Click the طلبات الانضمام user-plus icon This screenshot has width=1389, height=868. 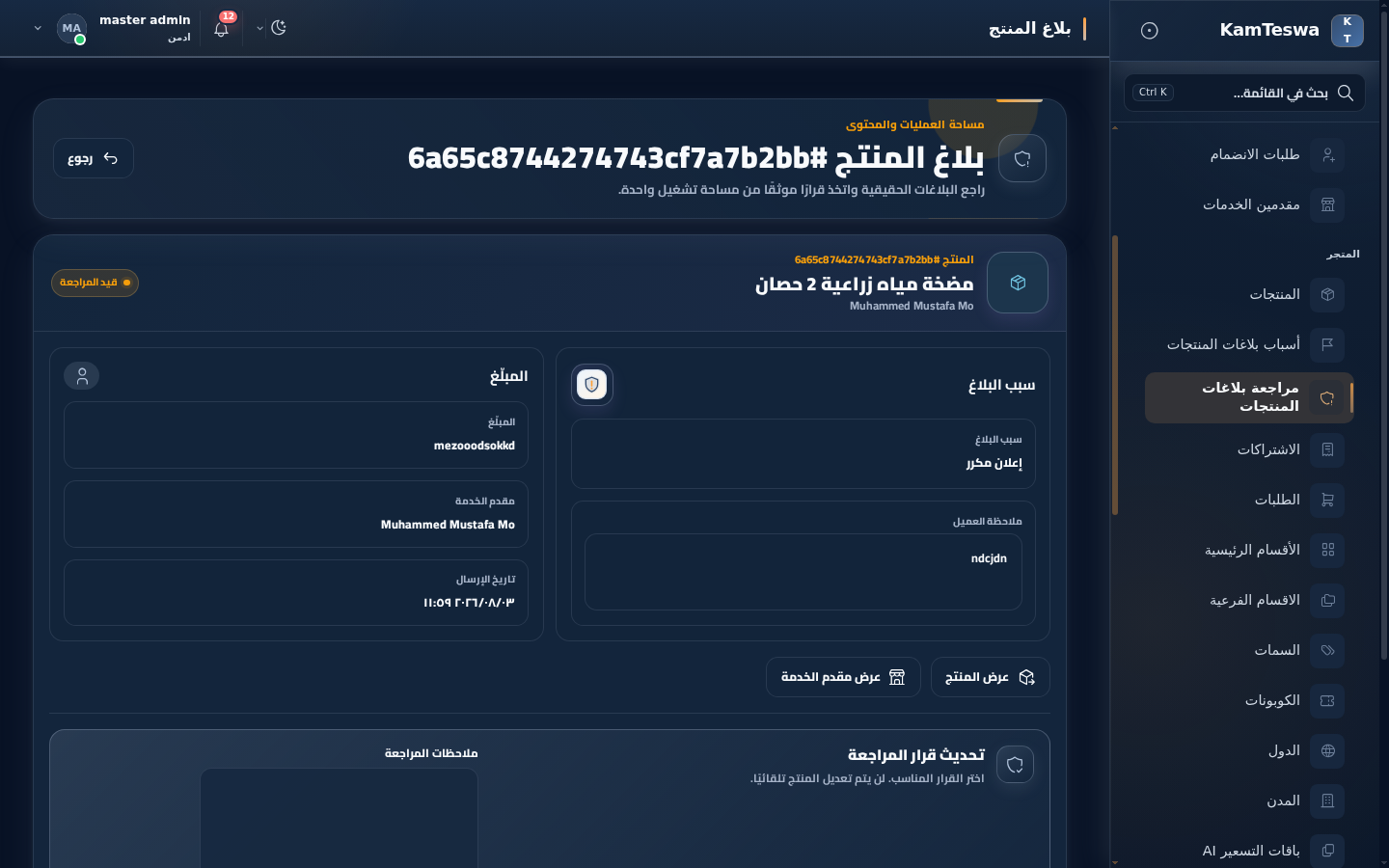(1327, 154)
